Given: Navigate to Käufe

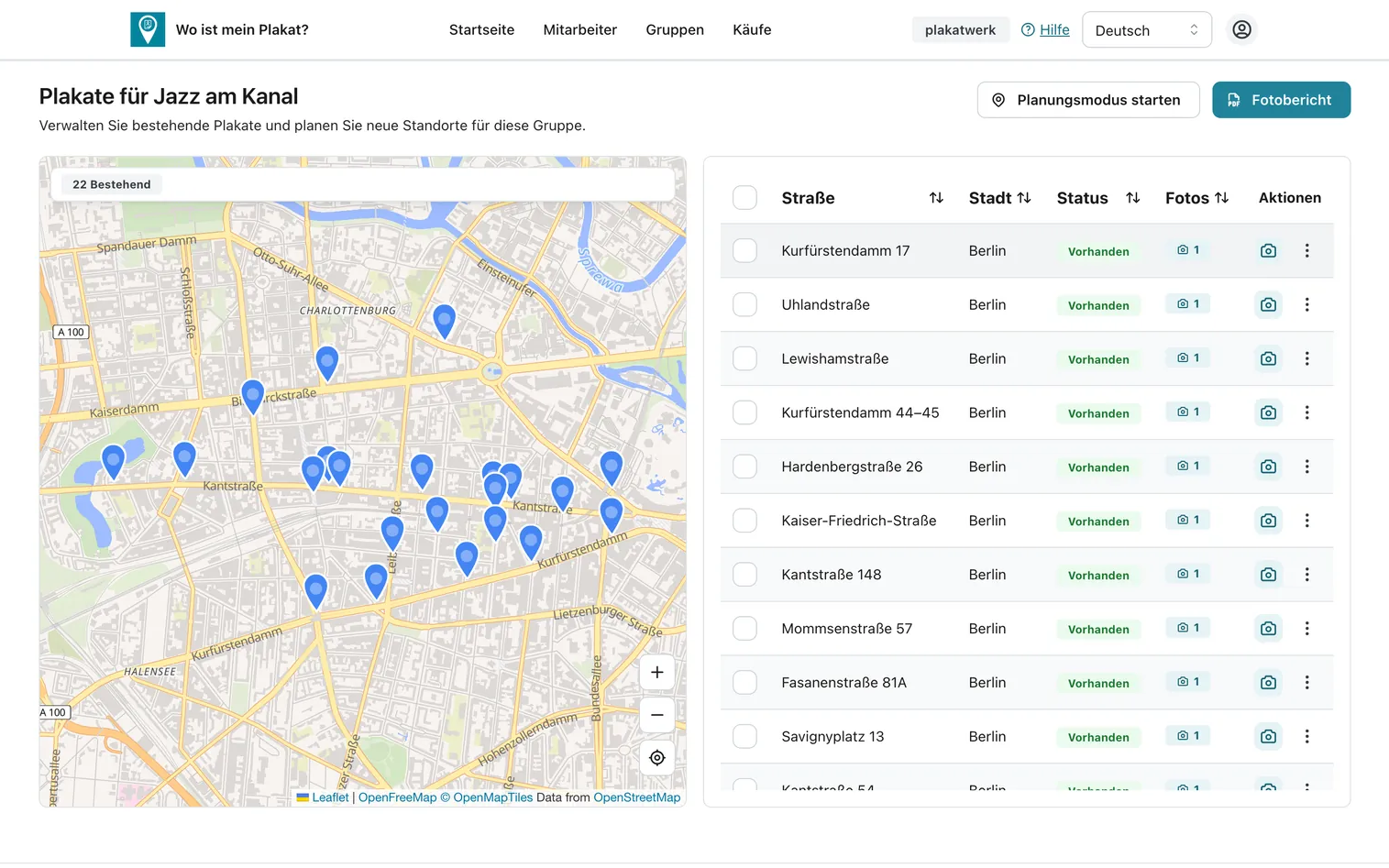Looking at the screenshot, I should (x=752, y=29).
